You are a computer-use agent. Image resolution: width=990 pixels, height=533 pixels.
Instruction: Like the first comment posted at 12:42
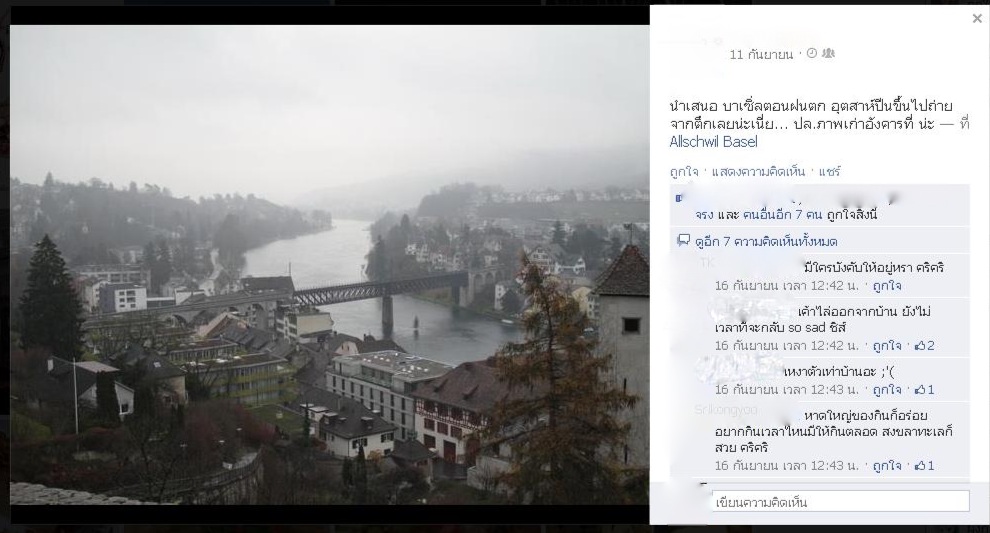(887, 286)
